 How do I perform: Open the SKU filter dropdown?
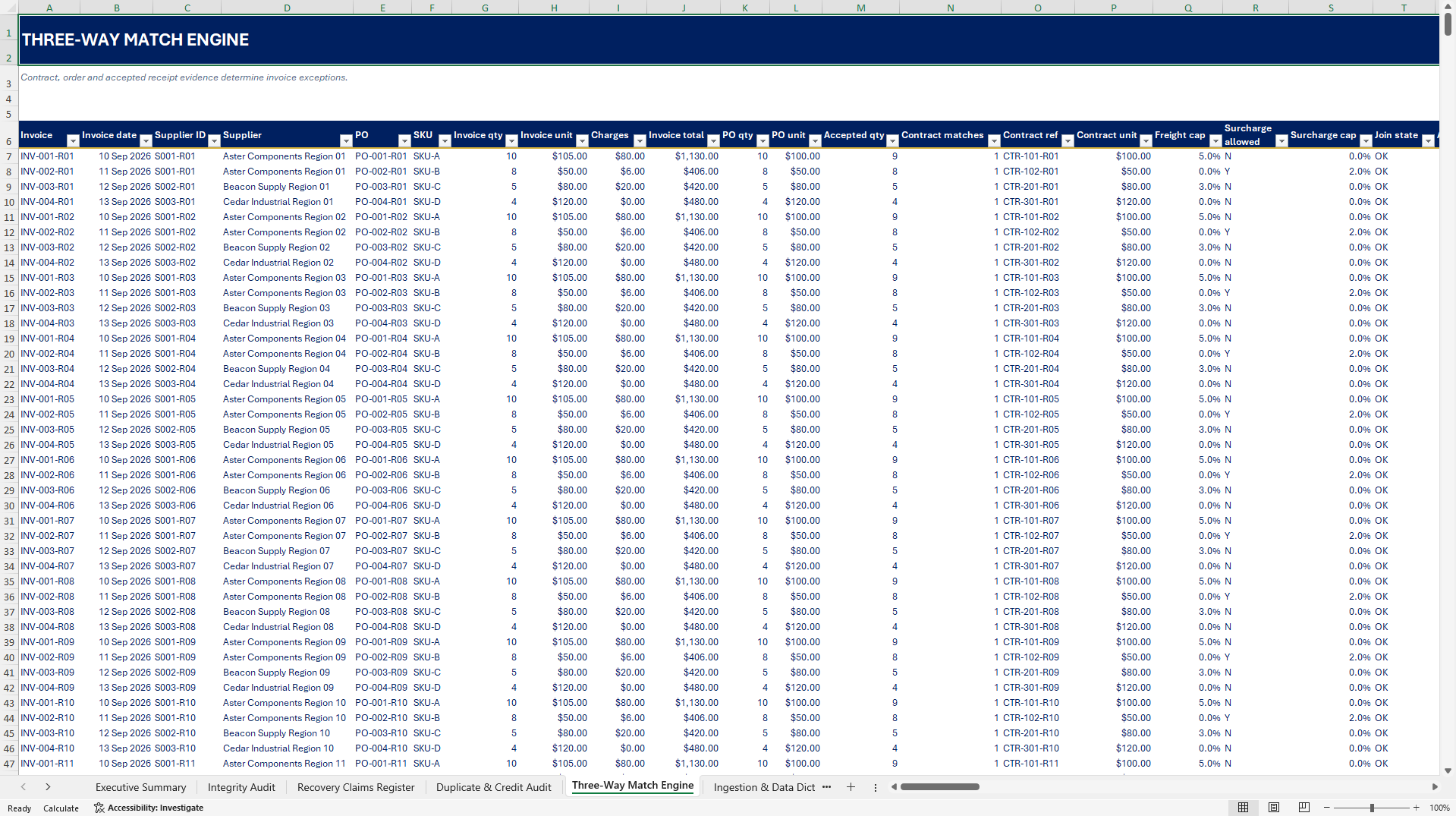point(445,141)
